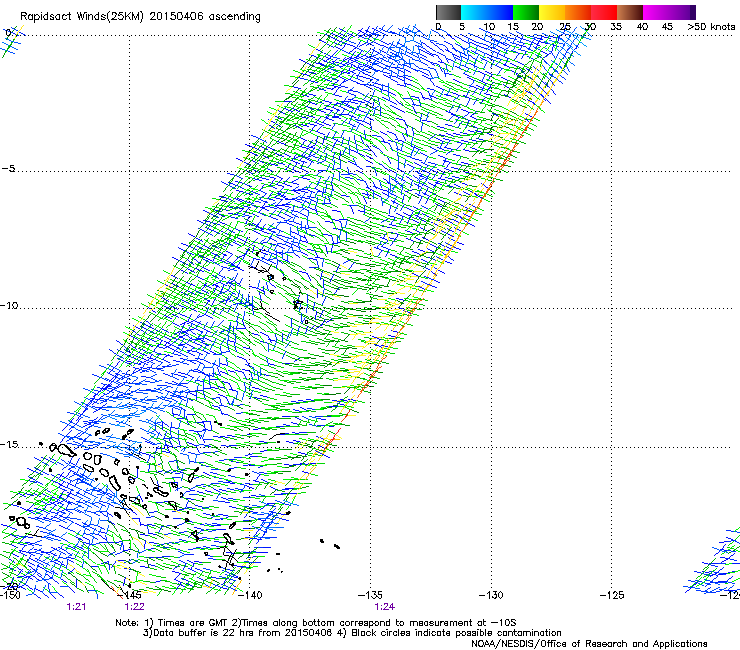Viewport: 740px width, 650px height.
Task: Click the '15' legend scale number
Action: click(513, 27)
